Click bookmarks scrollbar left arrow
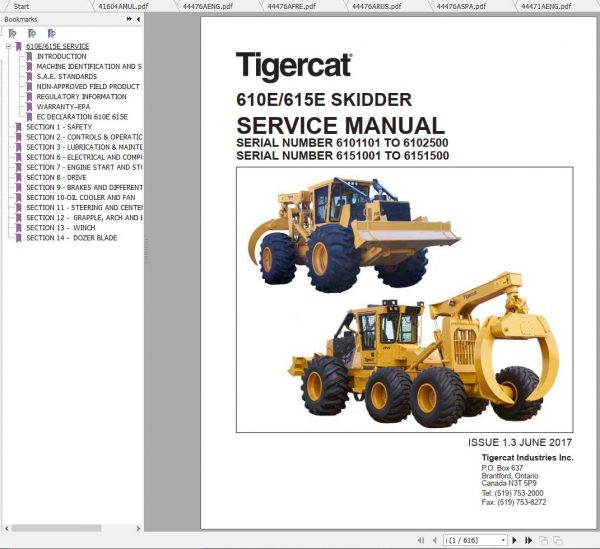600x549 pixels. click(7, 528)
